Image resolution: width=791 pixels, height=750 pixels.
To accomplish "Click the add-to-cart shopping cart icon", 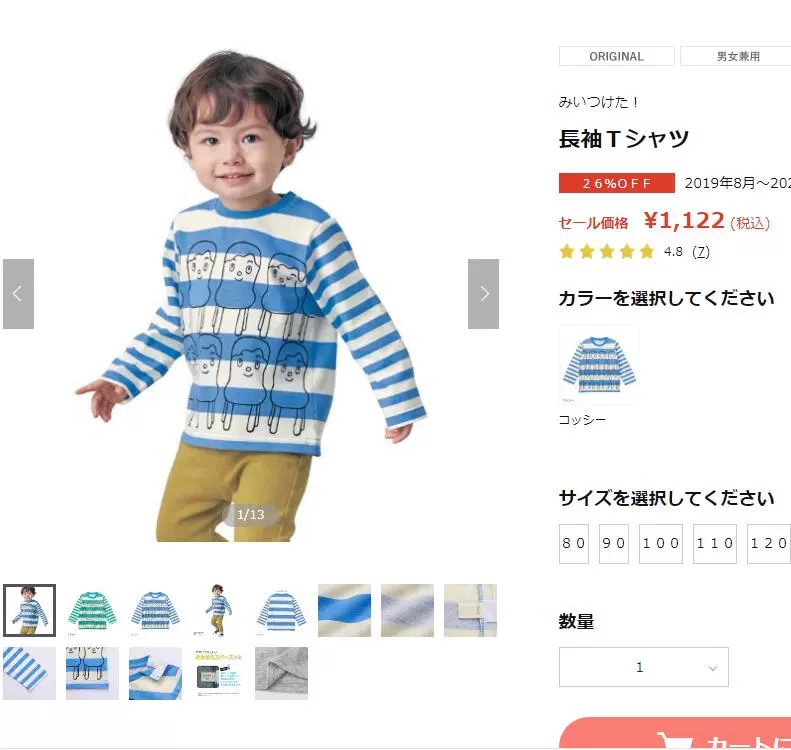I will (x=675, y=741).
